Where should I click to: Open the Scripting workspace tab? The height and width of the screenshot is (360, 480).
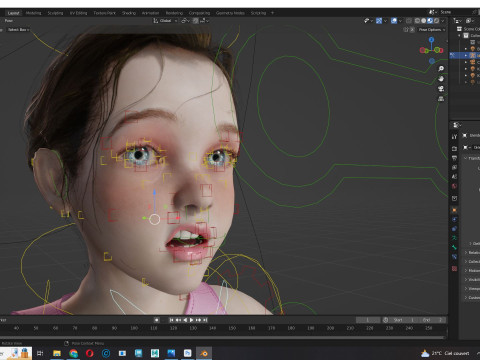point(258,13)
